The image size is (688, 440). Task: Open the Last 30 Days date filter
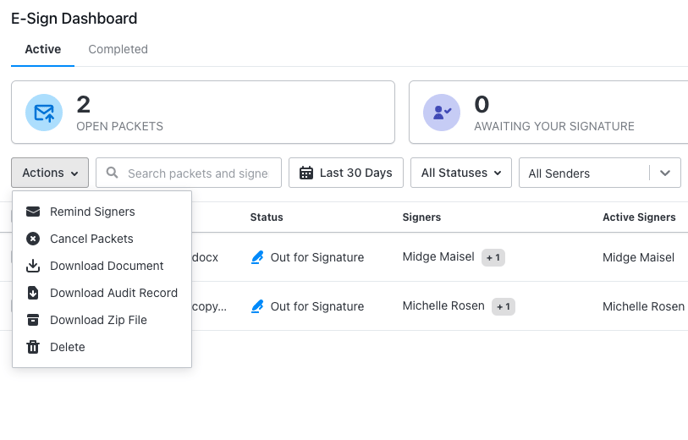346,173
